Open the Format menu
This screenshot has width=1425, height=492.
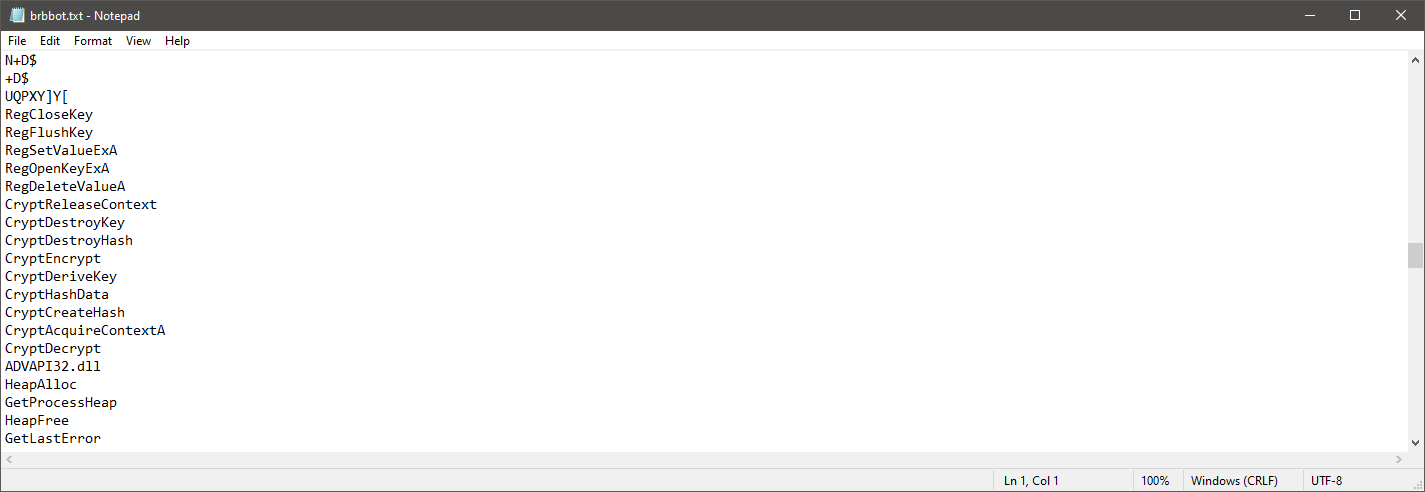tap(93, 41)
